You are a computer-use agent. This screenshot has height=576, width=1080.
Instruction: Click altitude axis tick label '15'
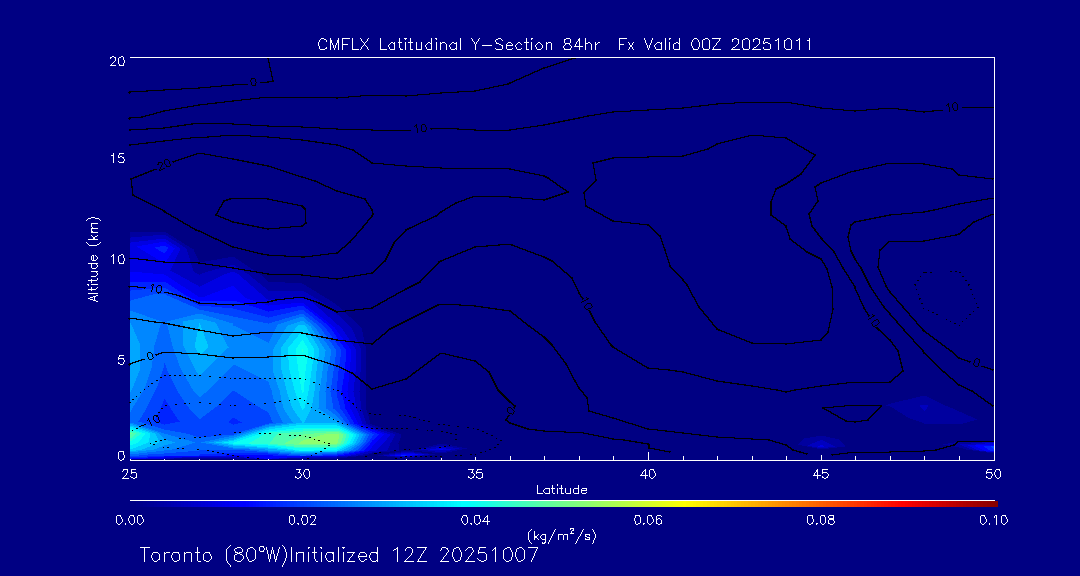[x=116, y=159]
